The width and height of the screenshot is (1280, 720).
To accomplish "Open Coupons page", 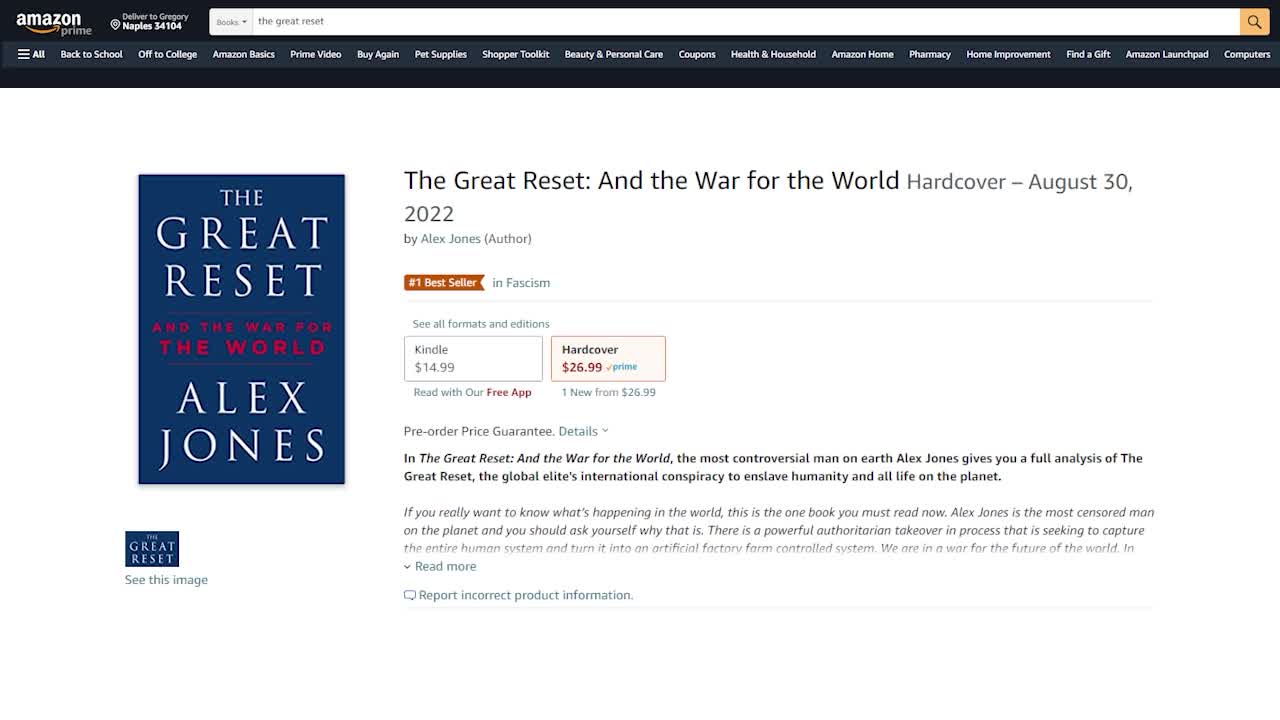I will [x=696, y=54].
